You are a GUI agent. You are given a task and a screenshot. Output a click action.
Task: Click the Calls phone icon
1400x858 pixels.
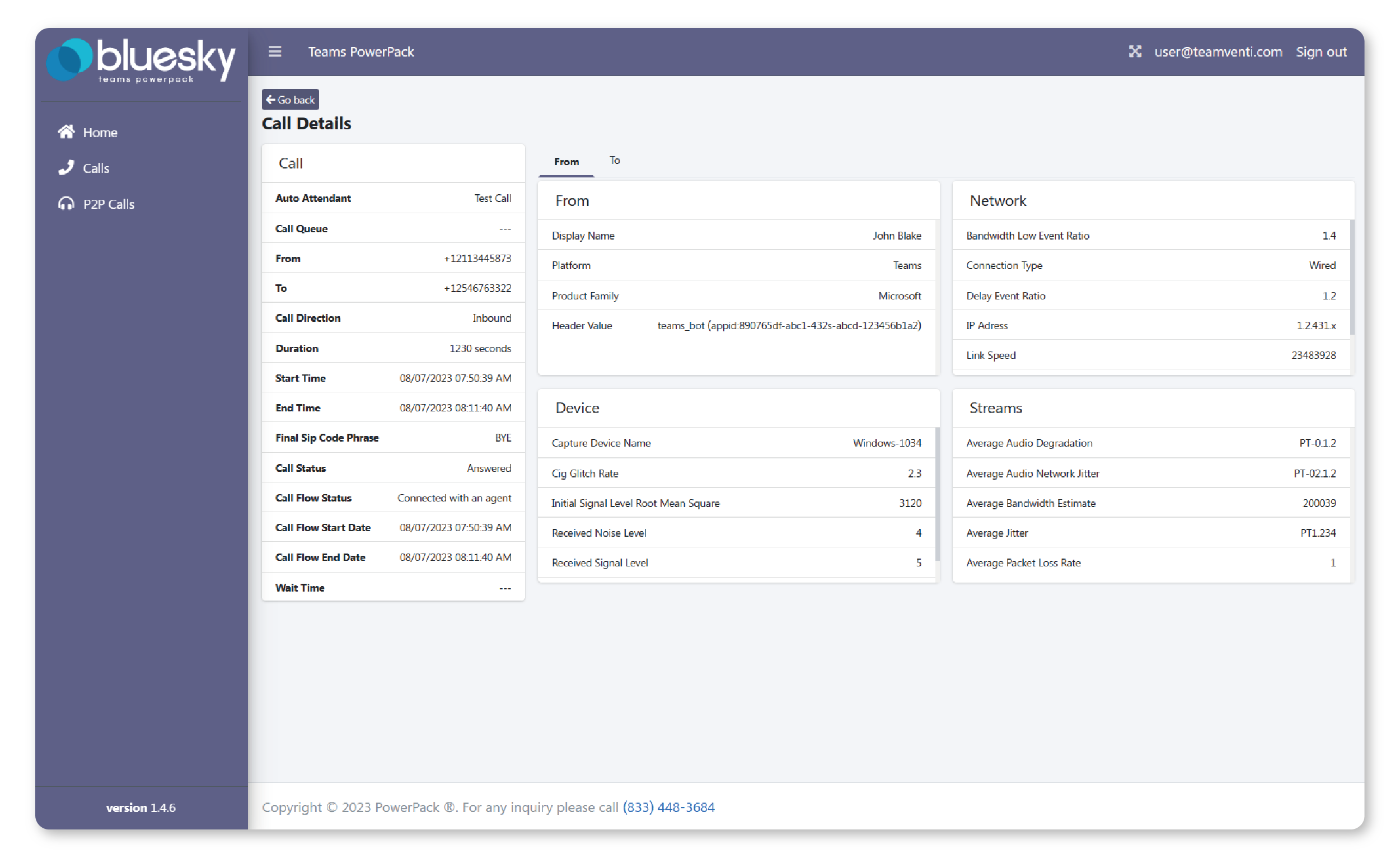click(66, 167)
